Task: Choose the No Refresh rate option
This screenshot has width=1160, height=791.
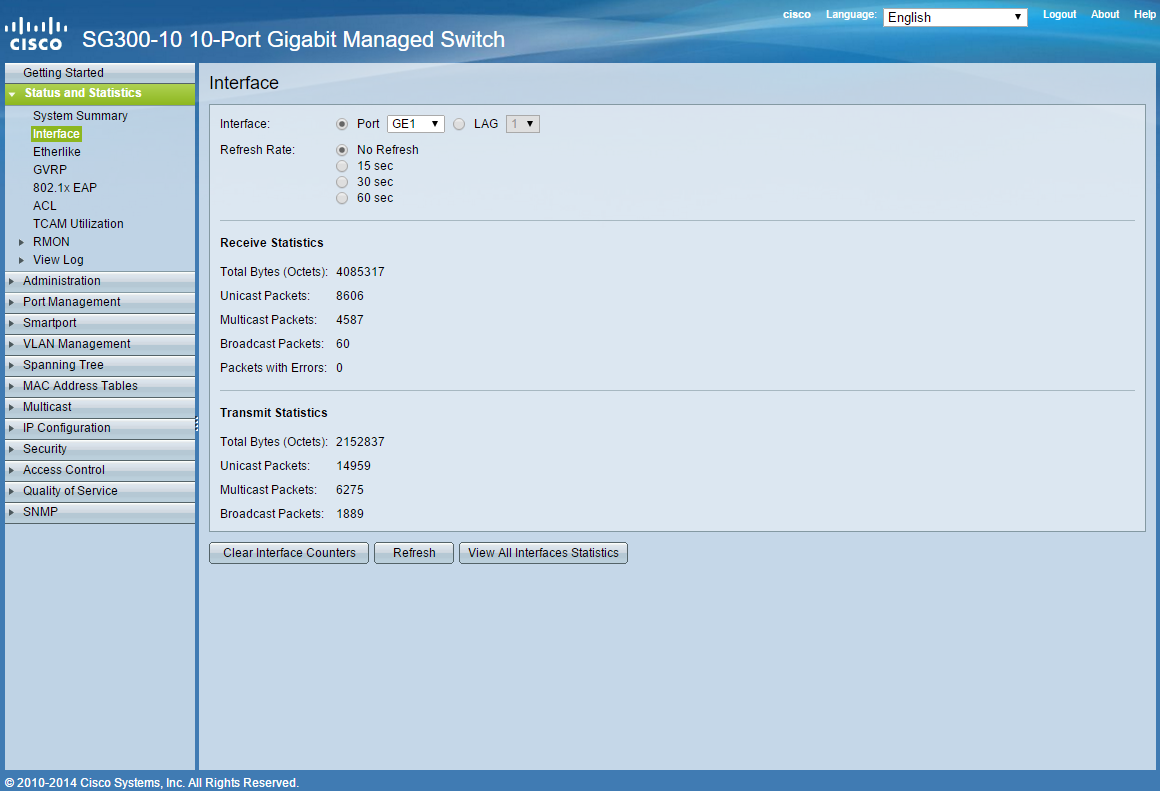Action: click(342, 150)
